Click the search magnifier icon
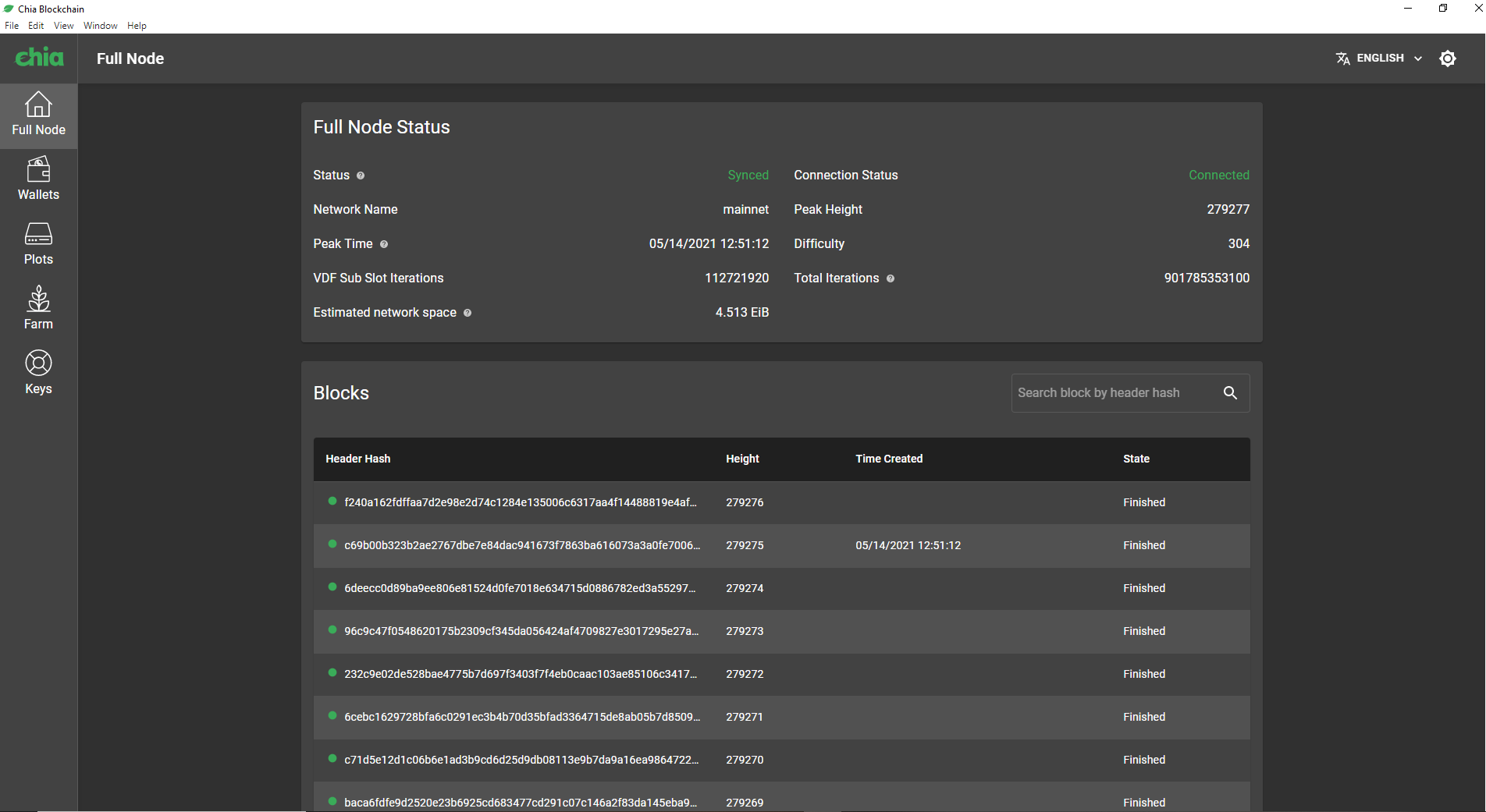 [1230, 393]
